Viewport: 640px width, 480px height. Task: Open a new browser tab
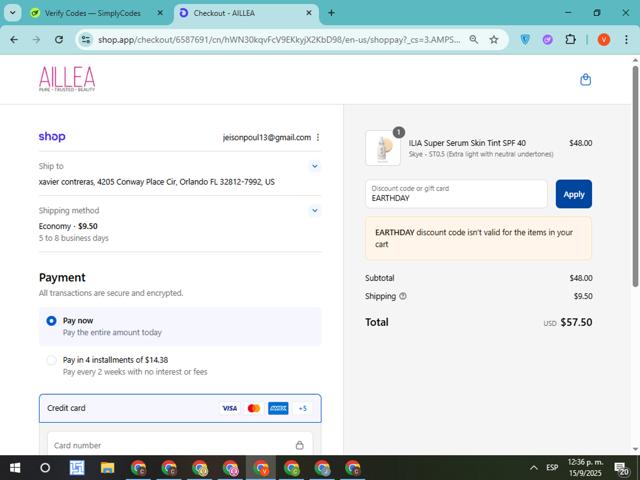tap(331, 13)
